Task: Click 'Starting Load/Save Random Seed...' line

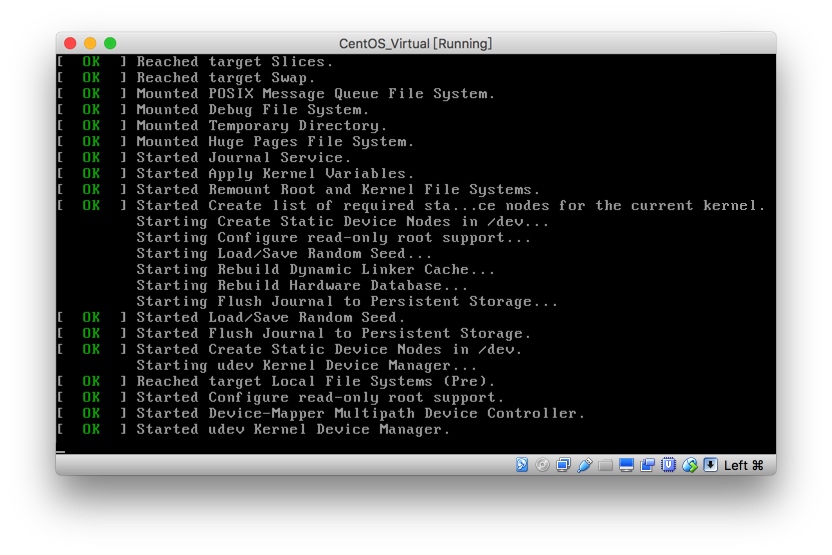Action: 284,254
